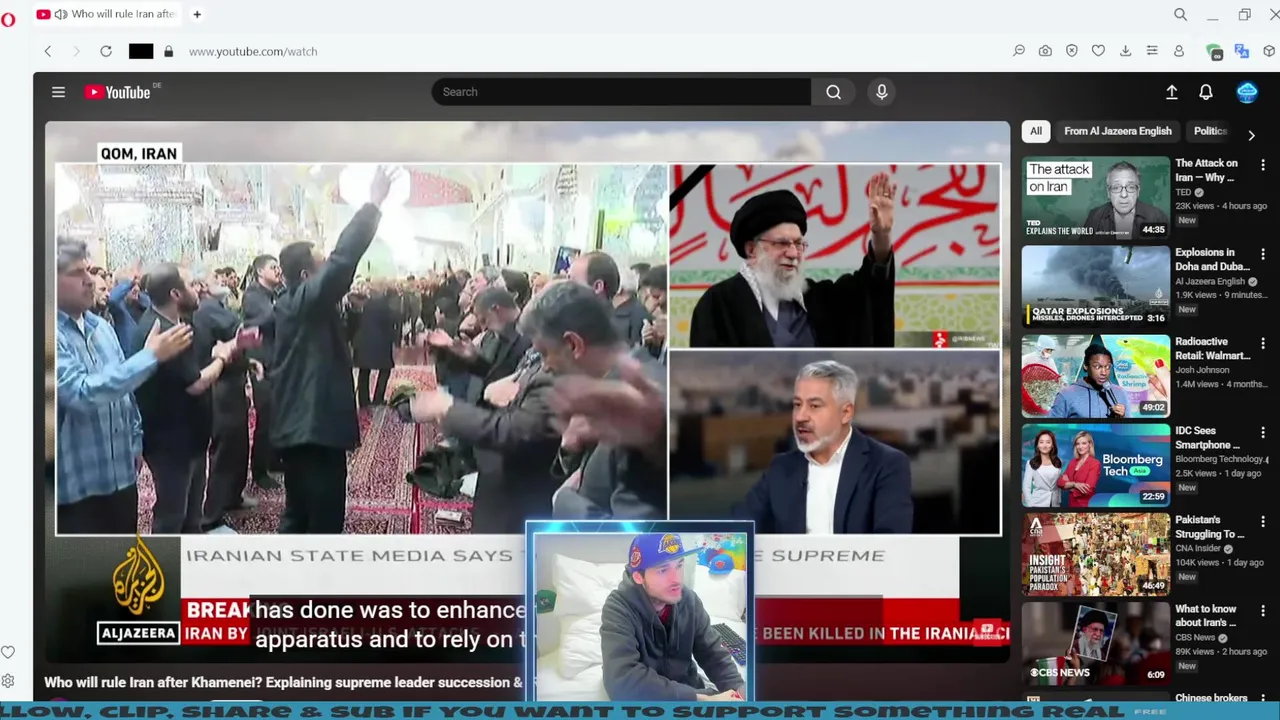Open options for Pakistan's Struggling video
The height and width of the screenshot is (720, 1280).
click(1263, 522)
